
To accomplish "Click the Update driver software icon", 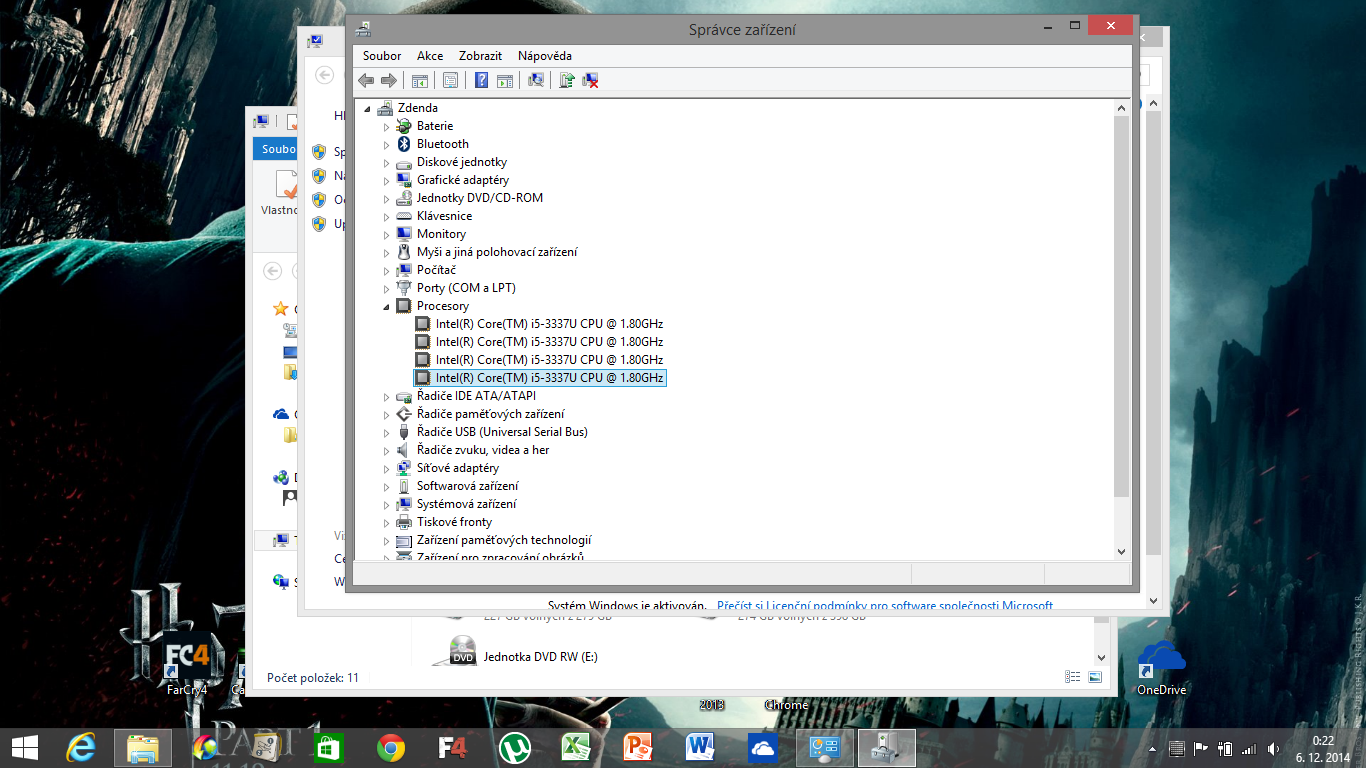I will click(567, 81).
